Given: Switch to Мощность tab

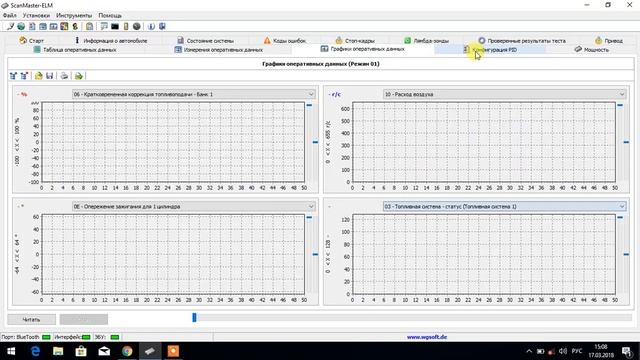Looking at the screenshot, I should [x=591, y=50].
